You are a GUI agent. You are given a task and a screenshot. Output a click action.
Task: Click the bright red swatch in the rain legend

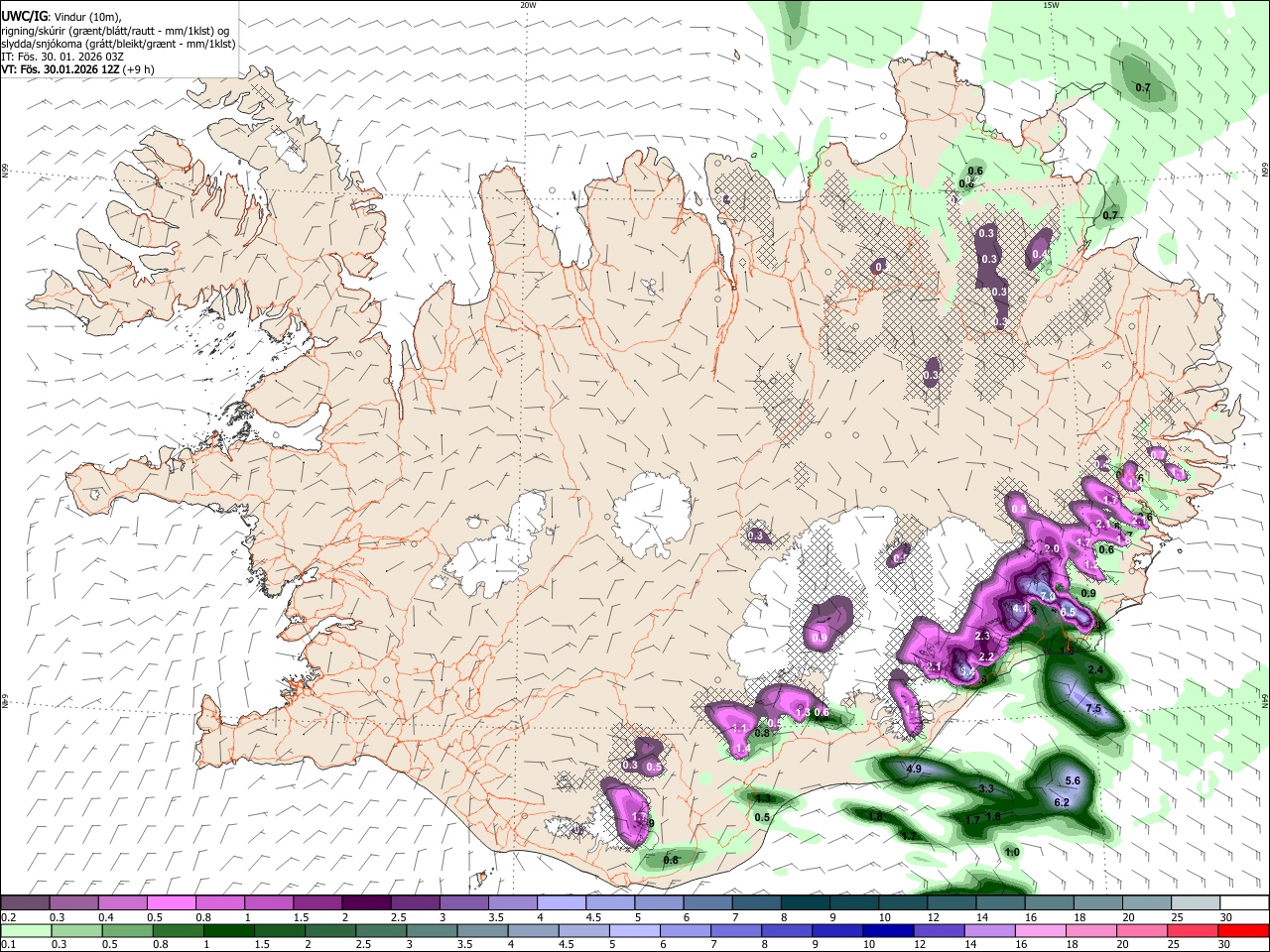coord(1243,931)
